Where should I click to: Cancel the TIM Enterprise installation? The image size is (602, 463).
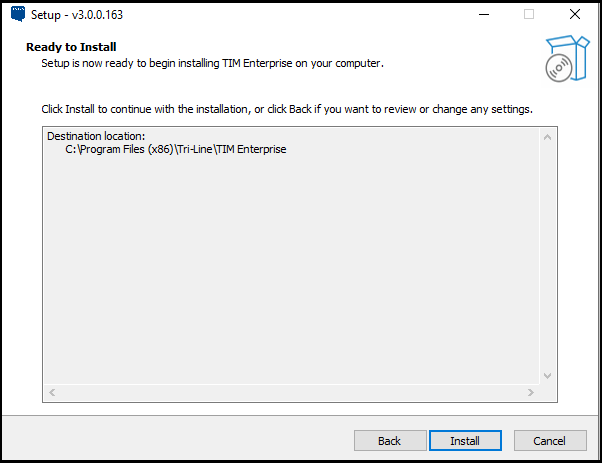pos(550,440)
